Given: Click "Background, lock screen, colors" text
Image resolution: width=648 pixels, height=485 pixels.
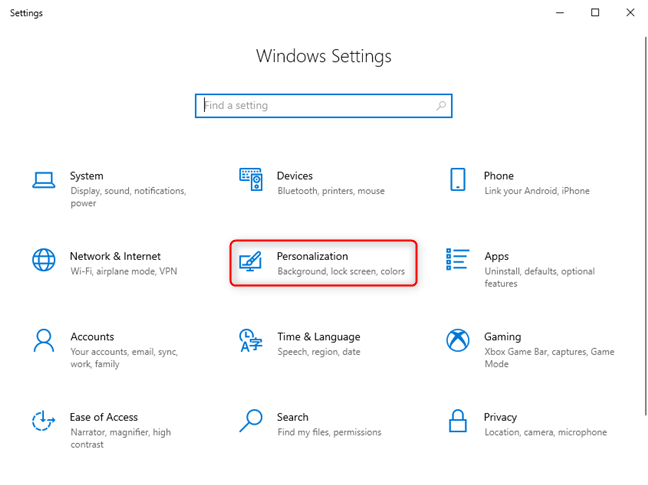Looking at the screenshot, I should coord(341,271).
